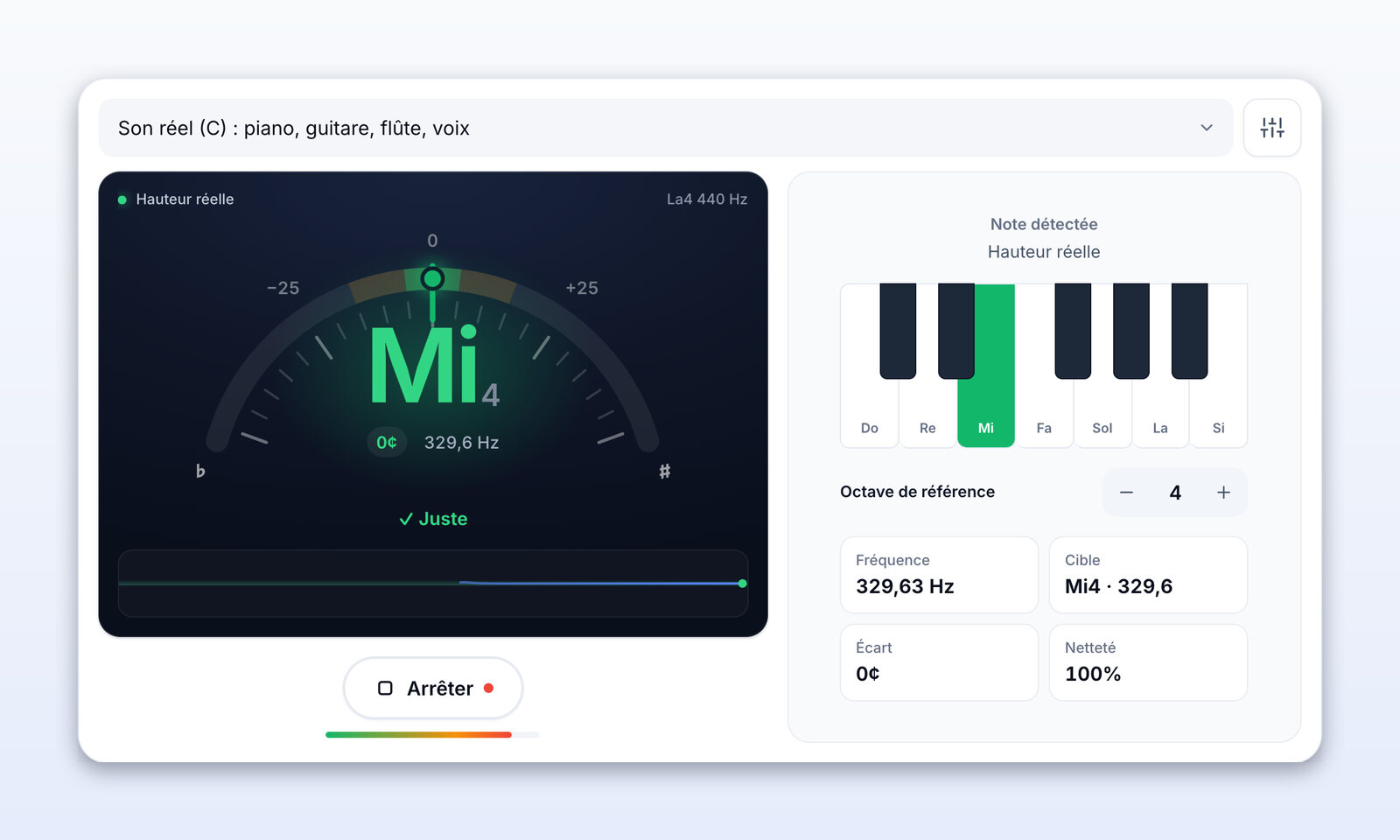Click the black key between La and Si
The image size is (1400, 840).
1189,331
